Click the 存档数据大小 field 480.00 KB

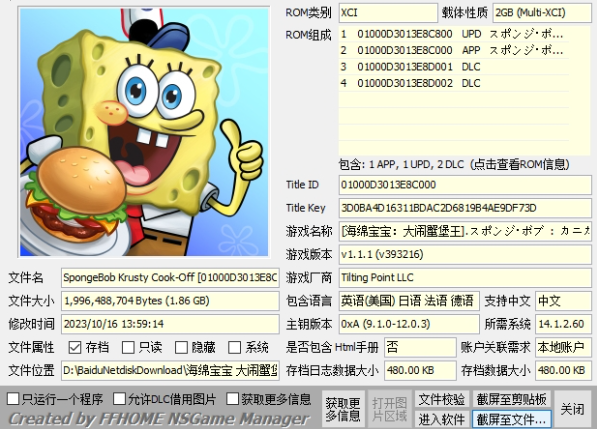point(563,370)
